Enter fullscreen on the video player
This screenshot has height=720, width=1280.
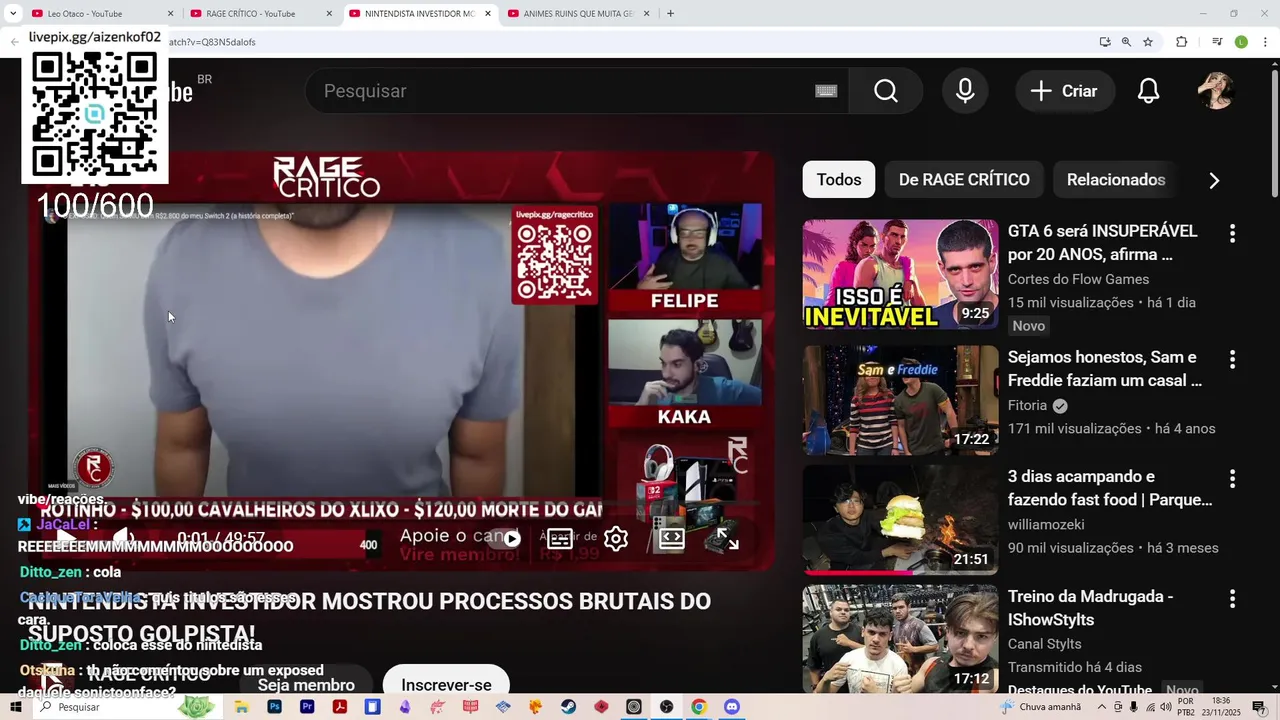click(728, 539)
